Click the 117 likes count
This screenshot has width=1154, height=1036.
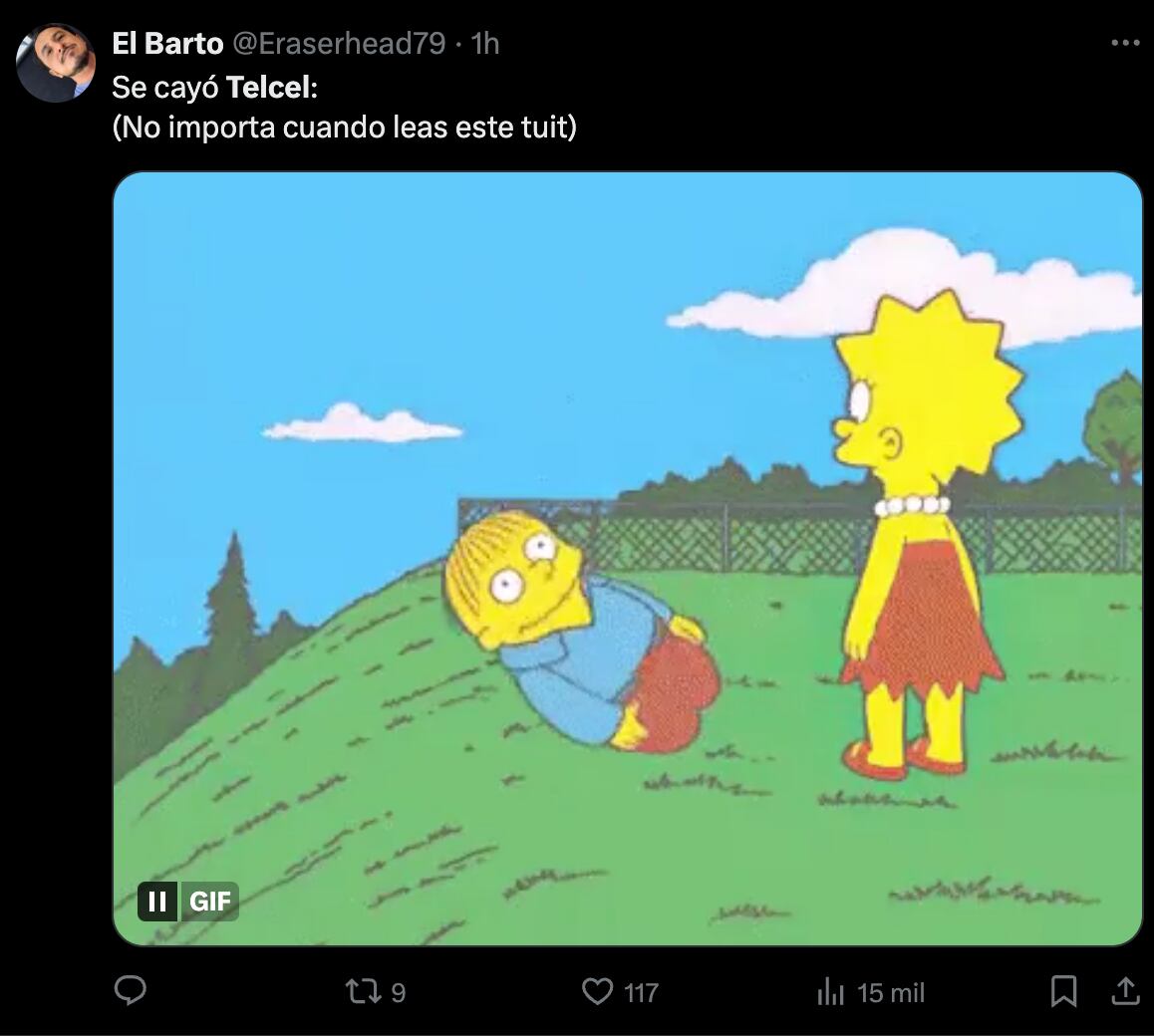tap(641, 992)
